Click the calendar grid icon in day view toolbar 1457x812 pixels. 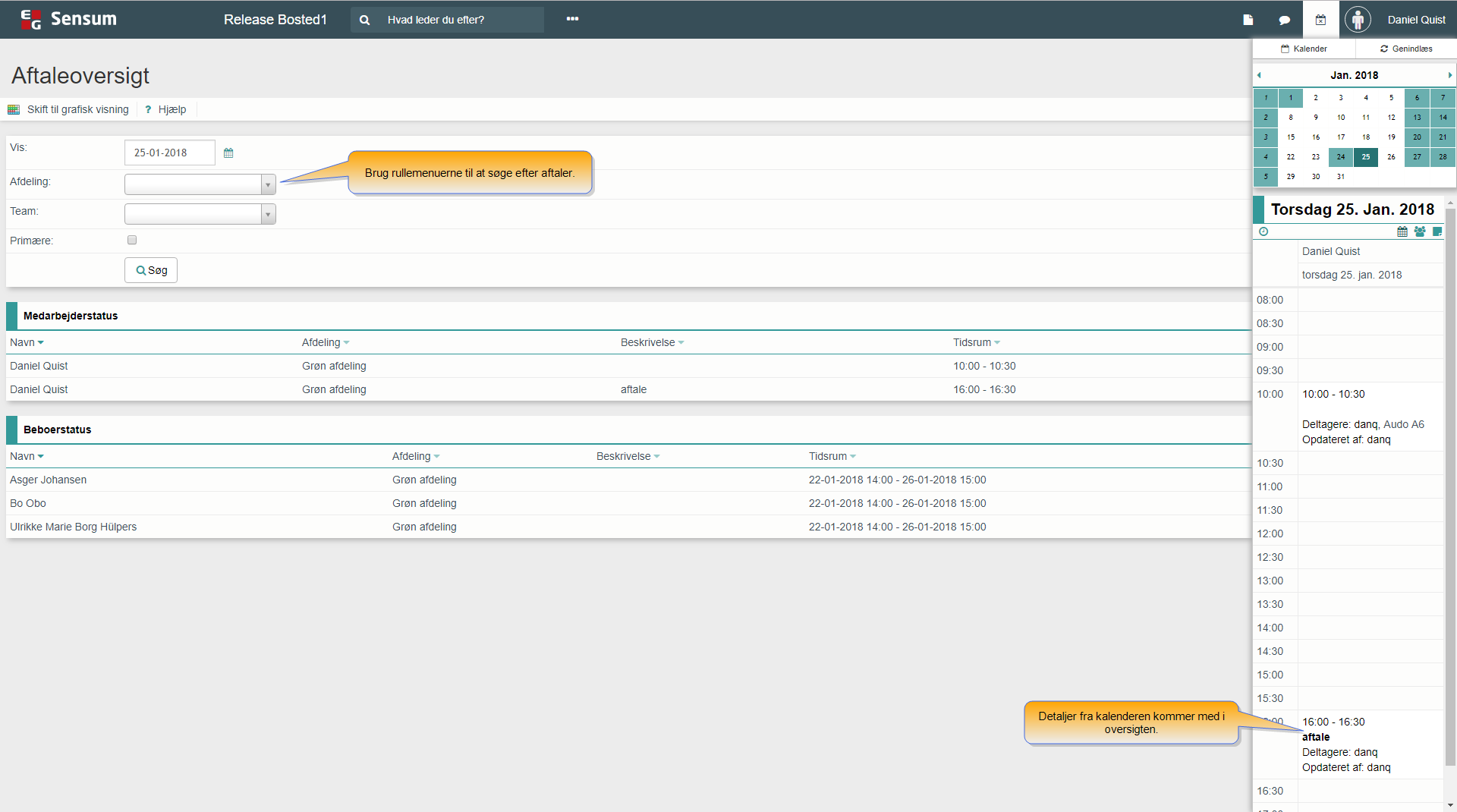(1402, 231)
